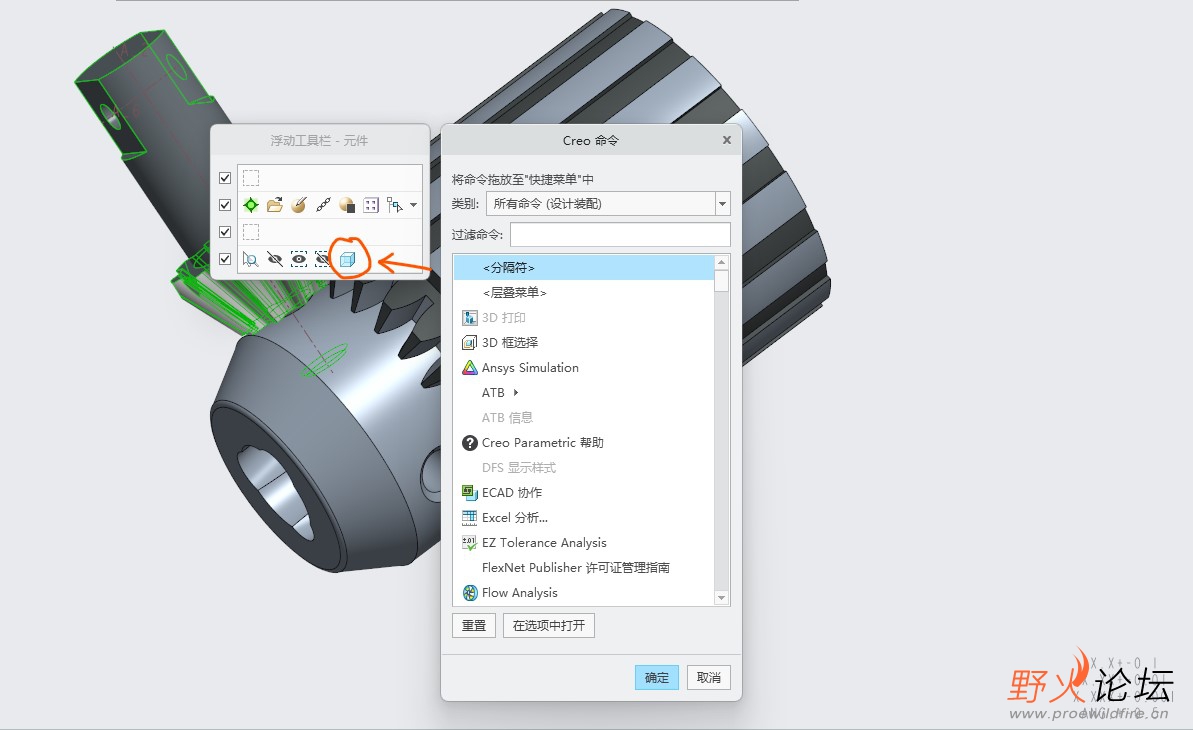Open the floating toolbar overflow dropdown arrow
Image resolution: width=1193 pixels, height=730 pixels.
click(x=414, y=205)
